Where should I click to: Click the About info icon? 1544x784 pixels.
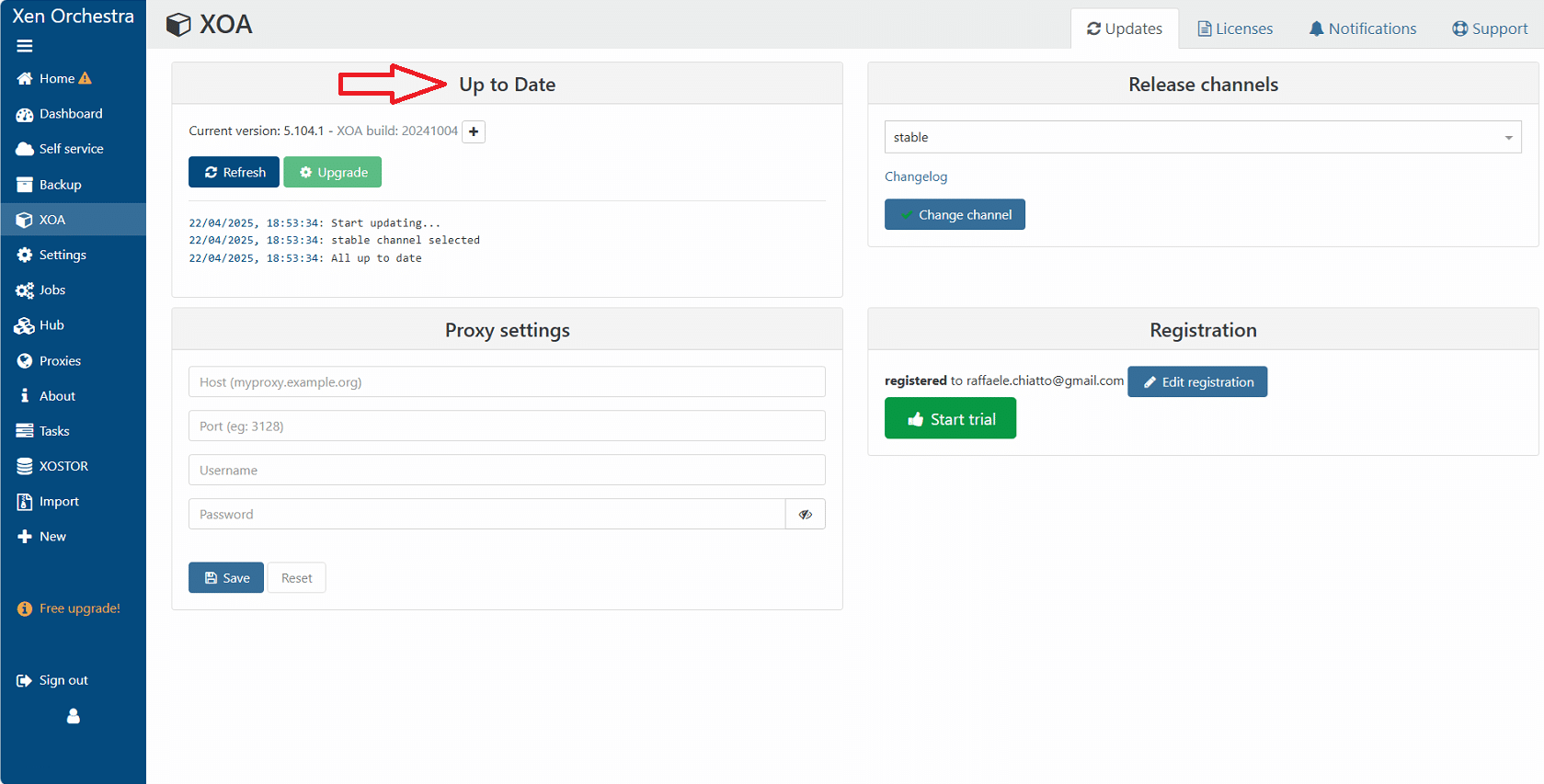(x=25, y=396)
